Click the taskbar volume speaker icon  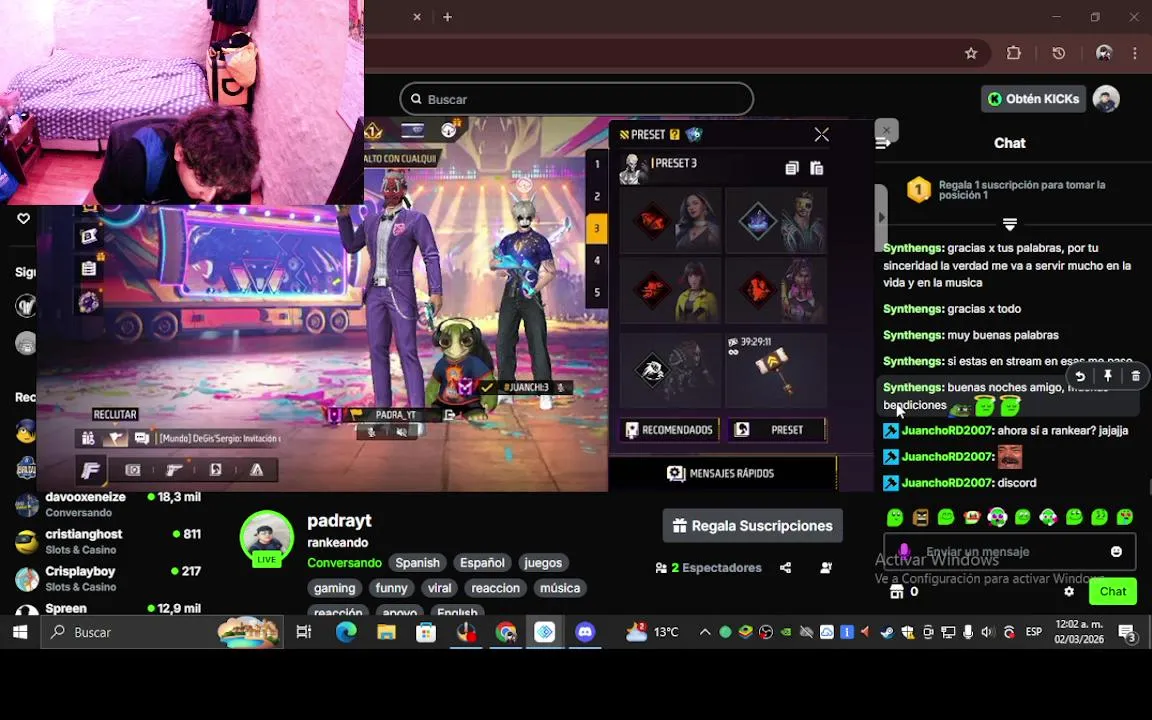point(987,632)
